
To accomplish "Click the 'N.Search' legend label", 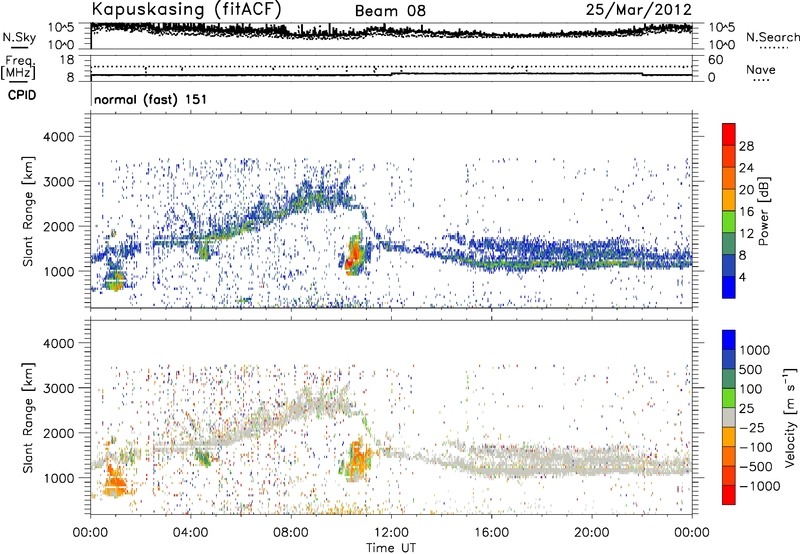I will [772, 37].
